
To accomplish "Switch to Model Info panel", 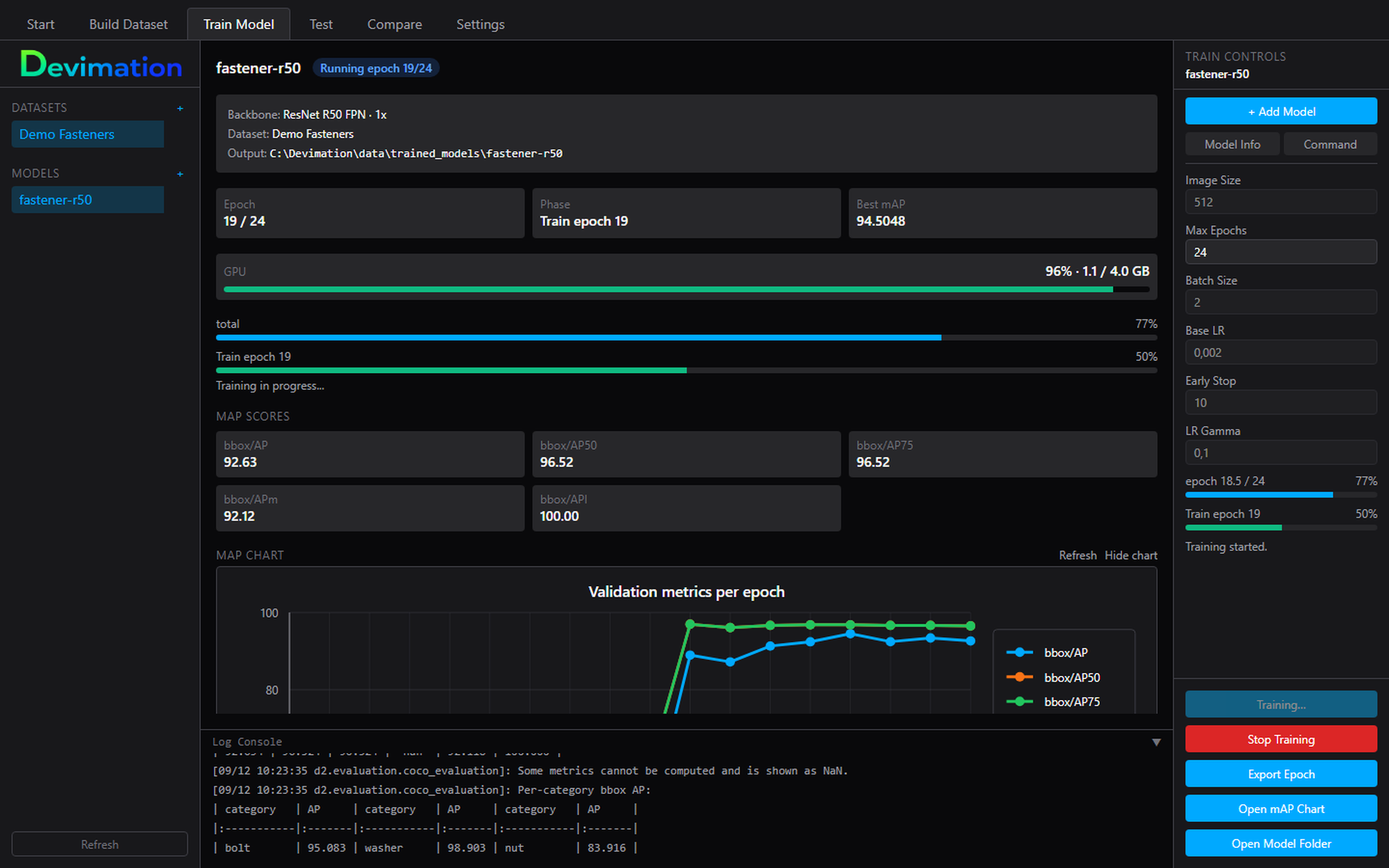I will (1232, 145).
